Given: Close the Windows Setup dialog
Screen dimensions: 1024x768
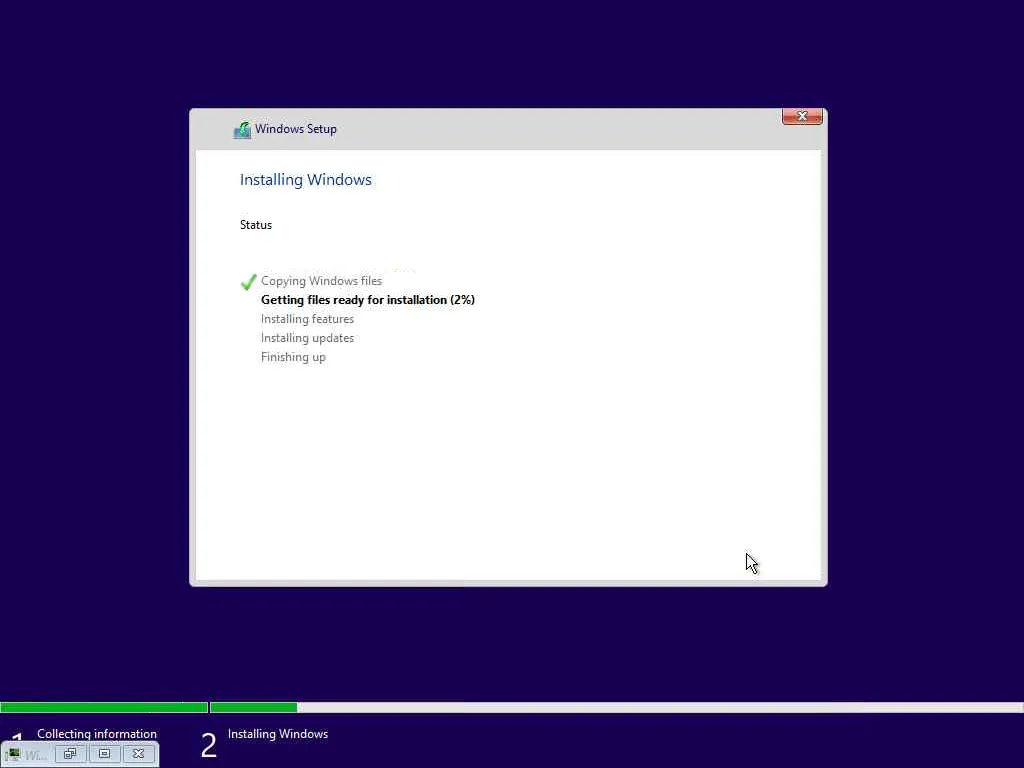Looking at the screenshot, I should click(802, 116).
